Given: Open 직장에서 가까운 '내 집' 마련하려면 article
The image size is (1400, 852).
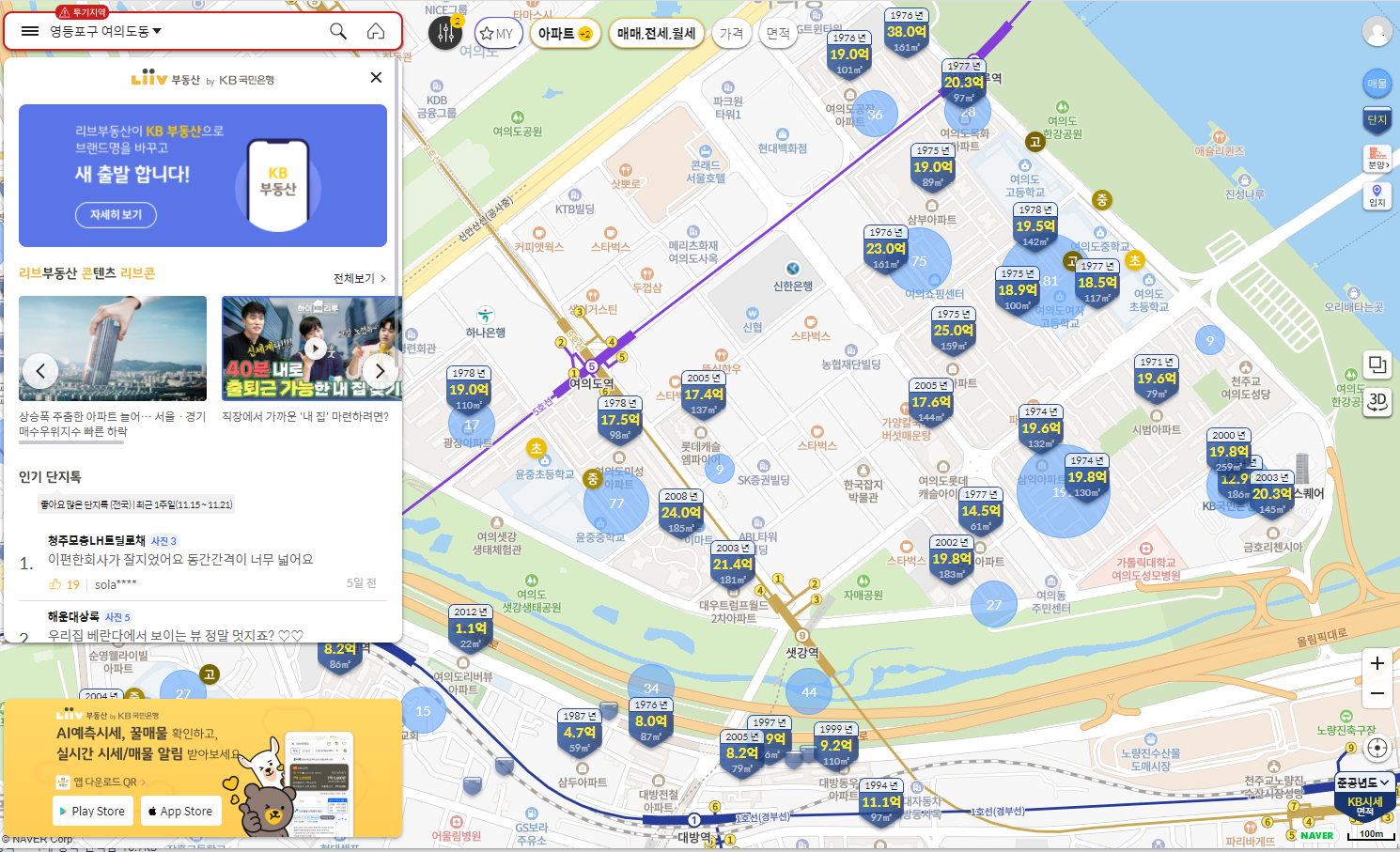Looking at the screenshot, I should coord(305,416).
